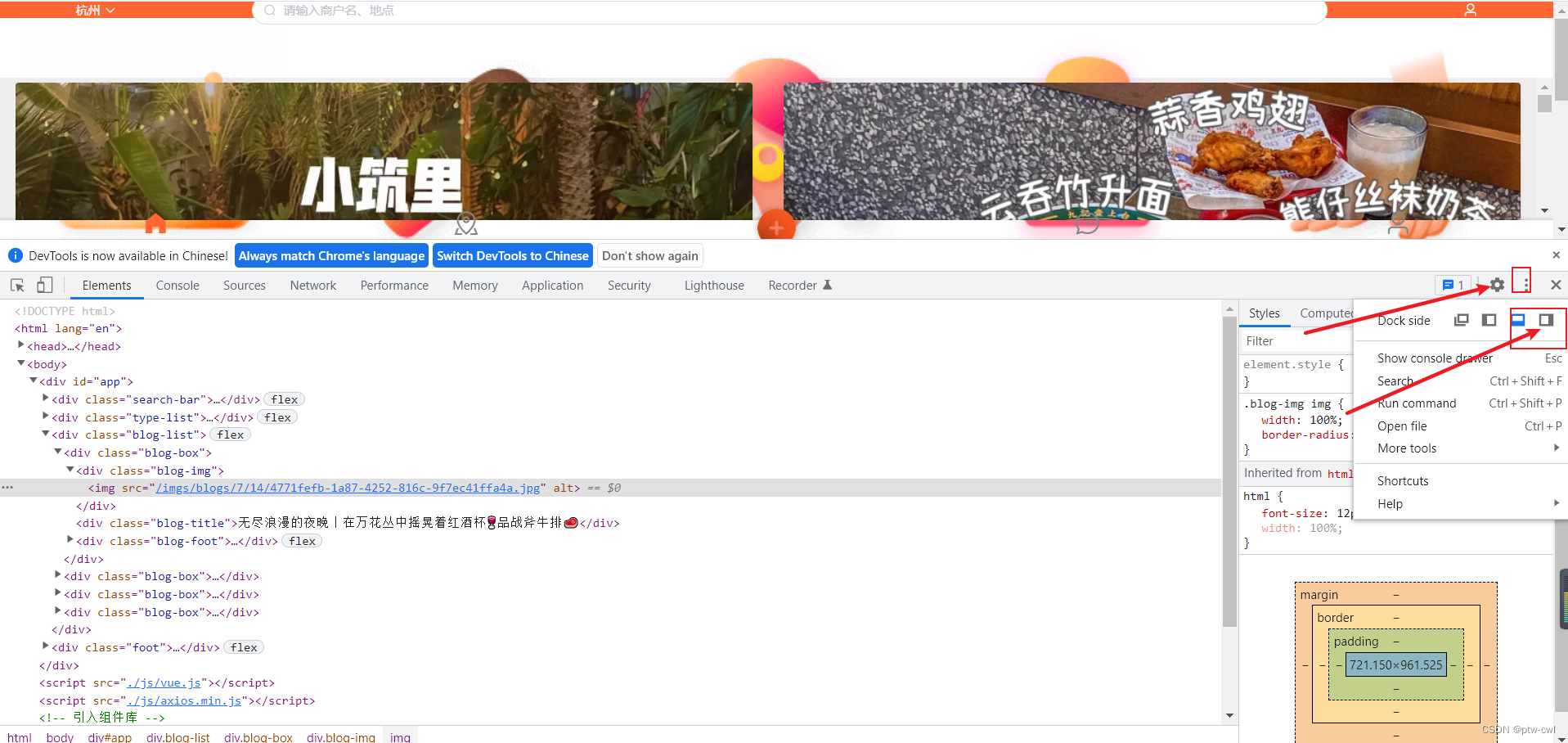The width and height of the screenshot is (1568, 743).
Task: Toggle the device toolbar icon
Action: 45,285
